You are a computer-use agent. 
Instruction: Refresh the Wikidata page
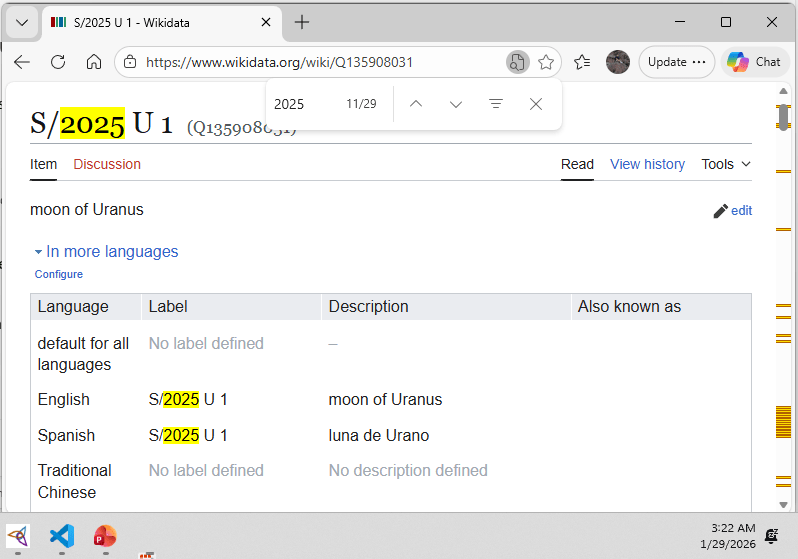click(58, 62)
